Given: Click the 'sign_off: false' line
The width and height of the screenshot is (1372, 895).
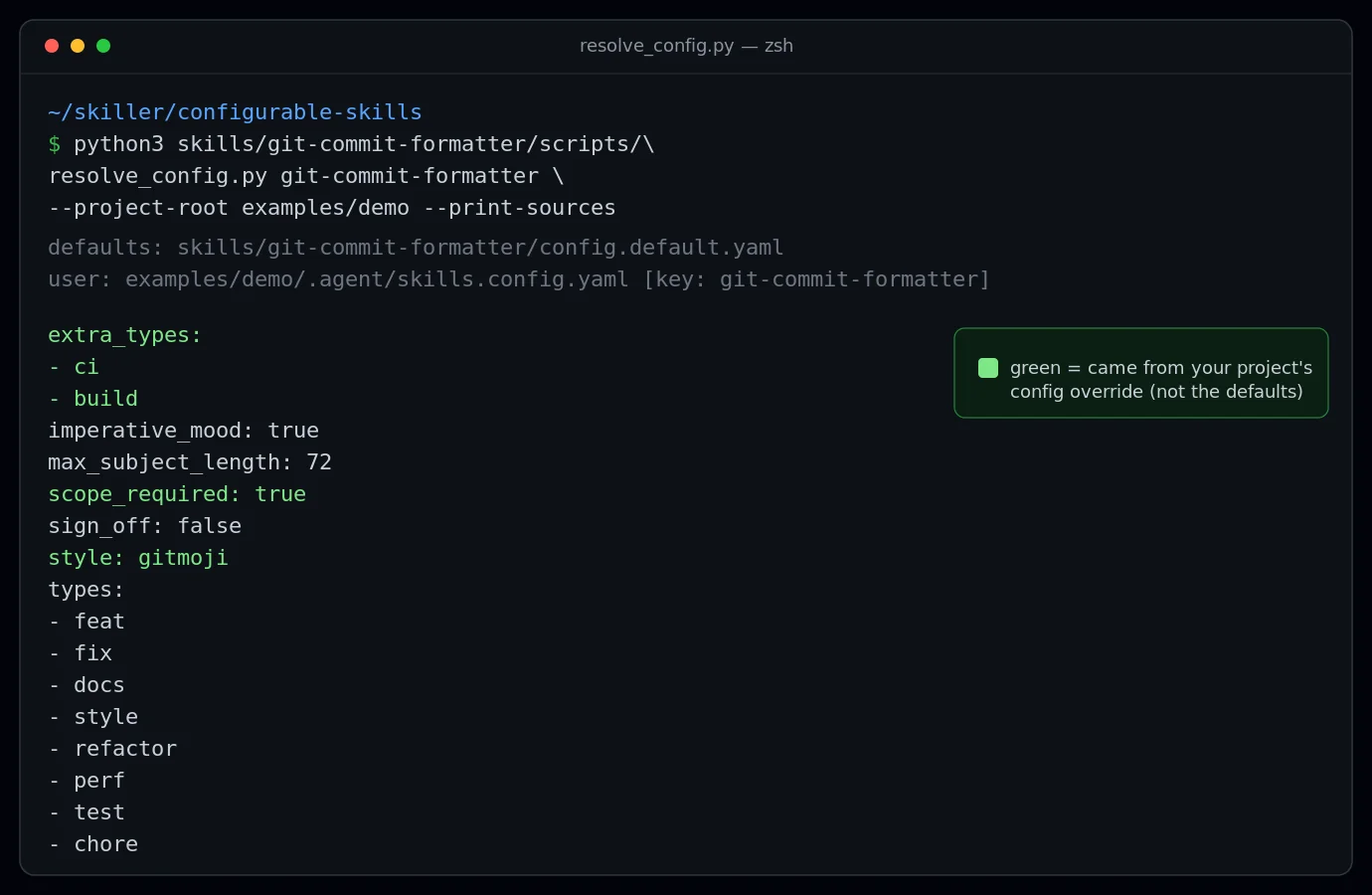Looking at the screenshot, I should coord(145,526).
